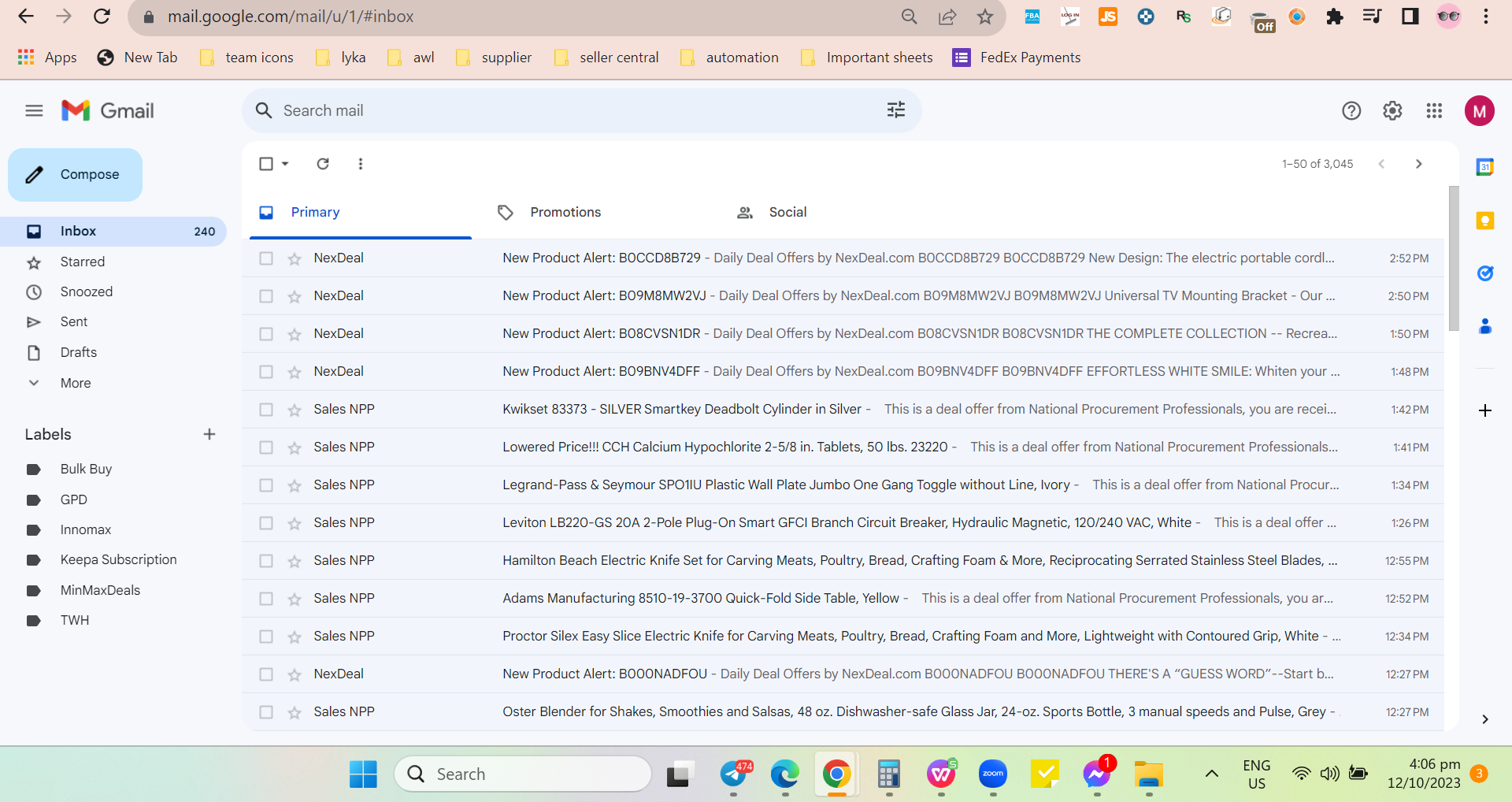Compose a new email
This screenshot has height=802, width=1512.
(76, 175)
